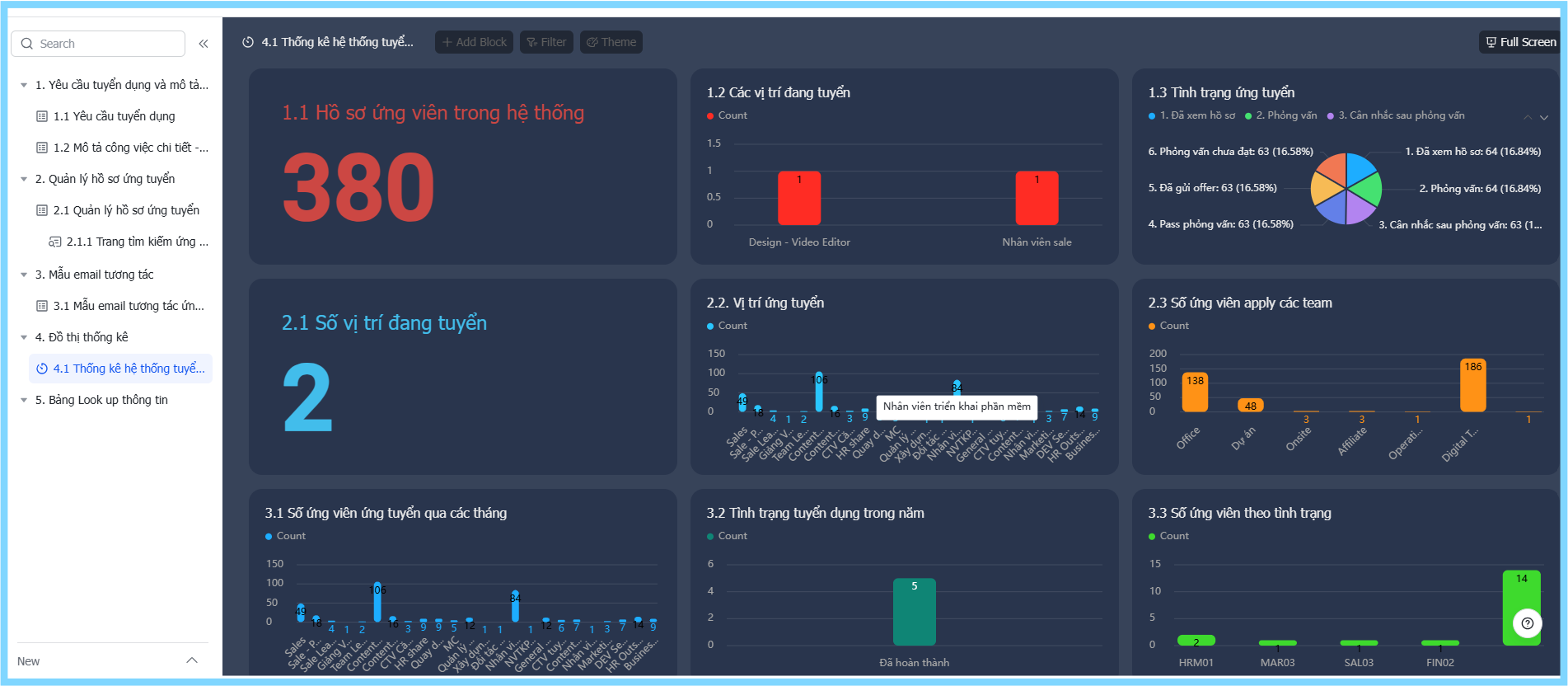Viewport: 1568px width, 686px height.
Task: Toggle 'Count' legend in chart 1.2
Action: 727,115
